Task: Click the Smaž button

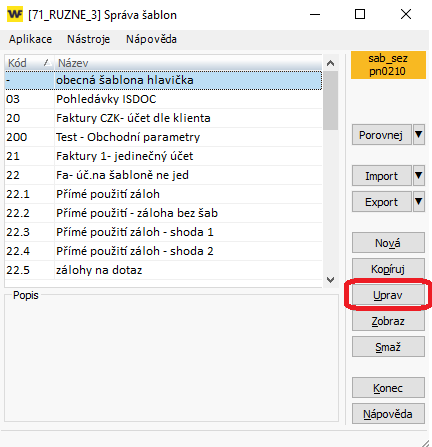Action: tap(388, 347)
